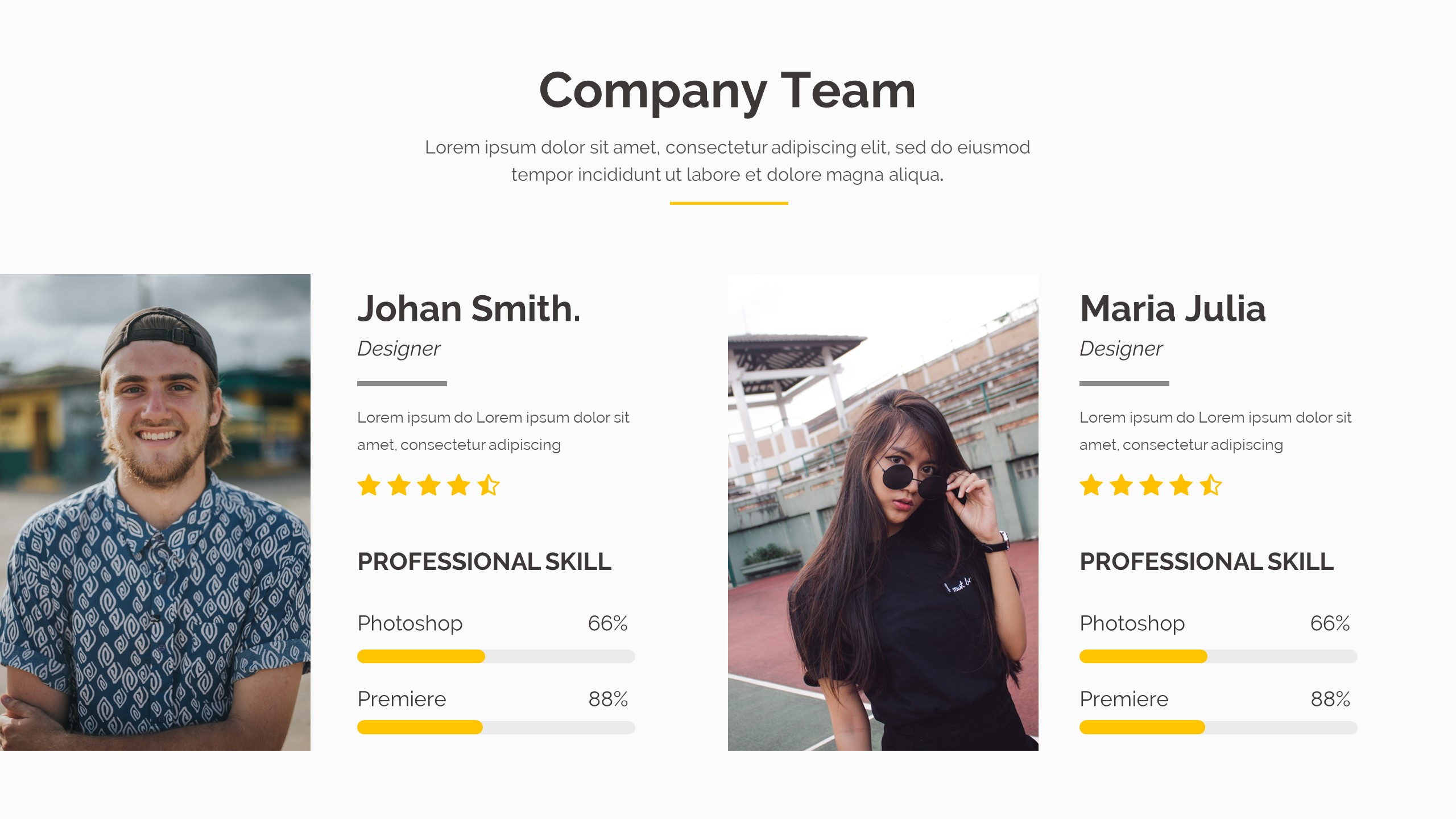Click the Maria Julia name title

coord(1173,309)
